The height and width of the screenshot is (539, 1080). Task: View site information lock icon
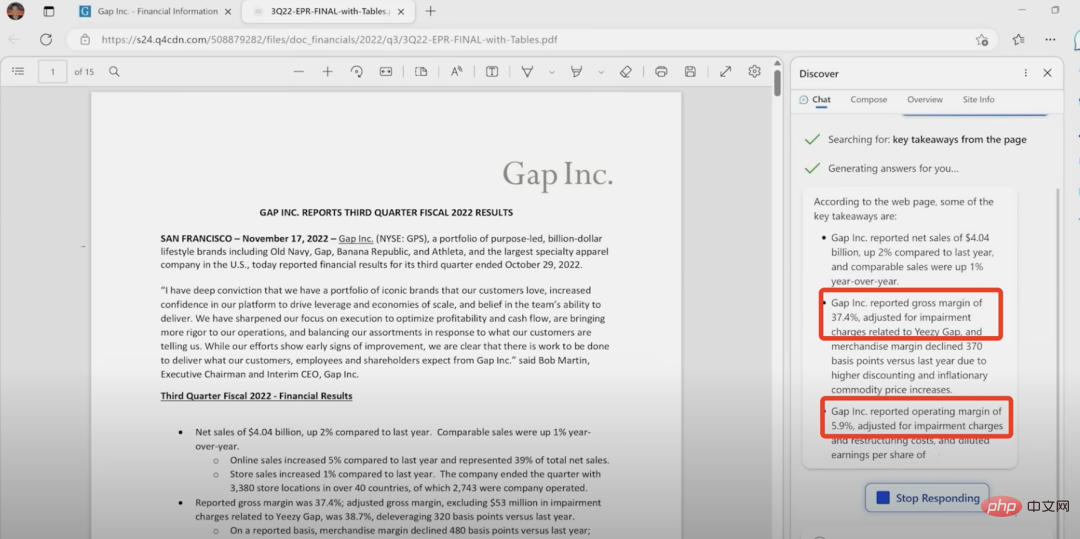pos(85,40)
